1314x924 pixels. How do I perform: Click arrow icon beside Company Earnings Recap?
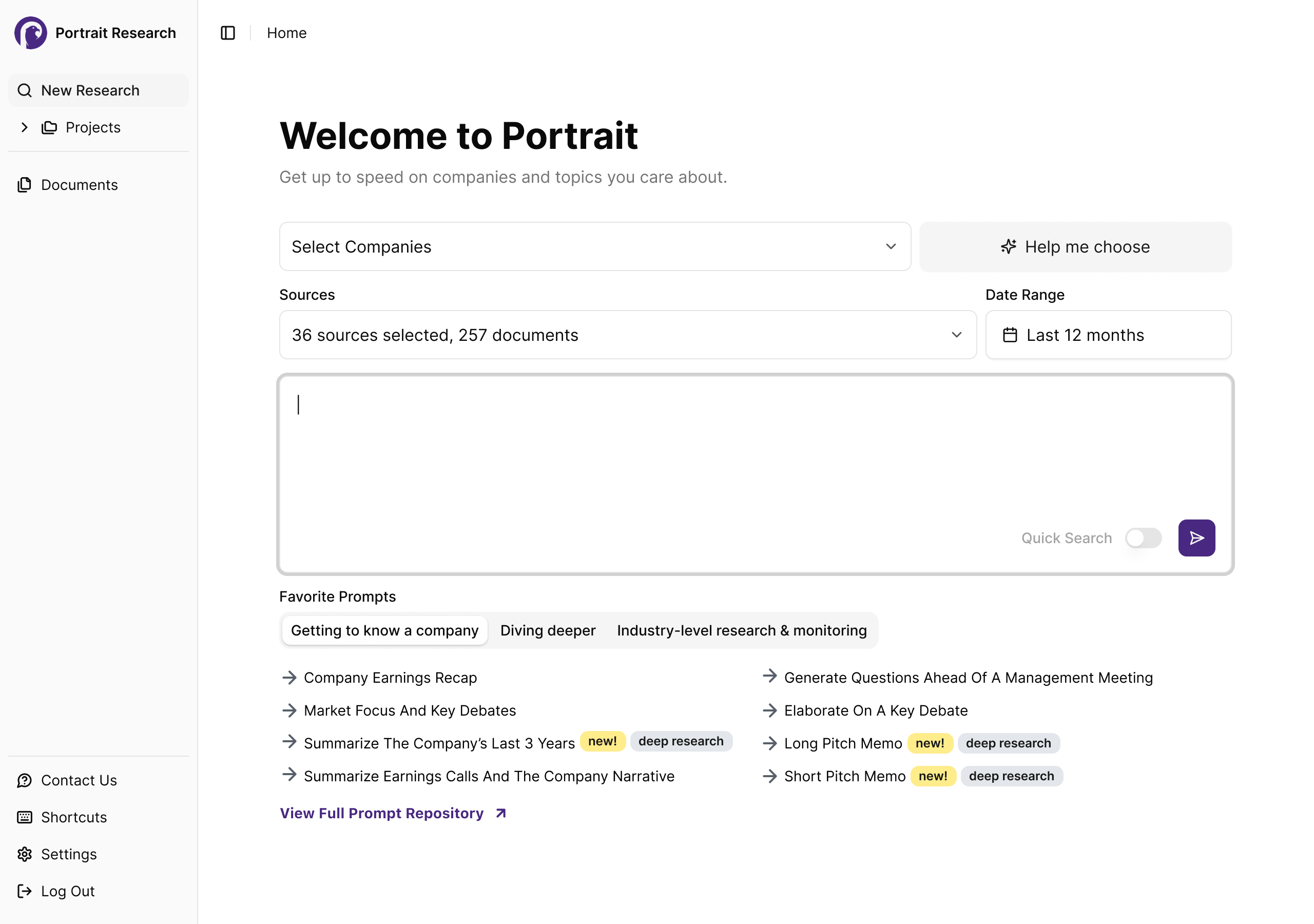coord(289,678)
